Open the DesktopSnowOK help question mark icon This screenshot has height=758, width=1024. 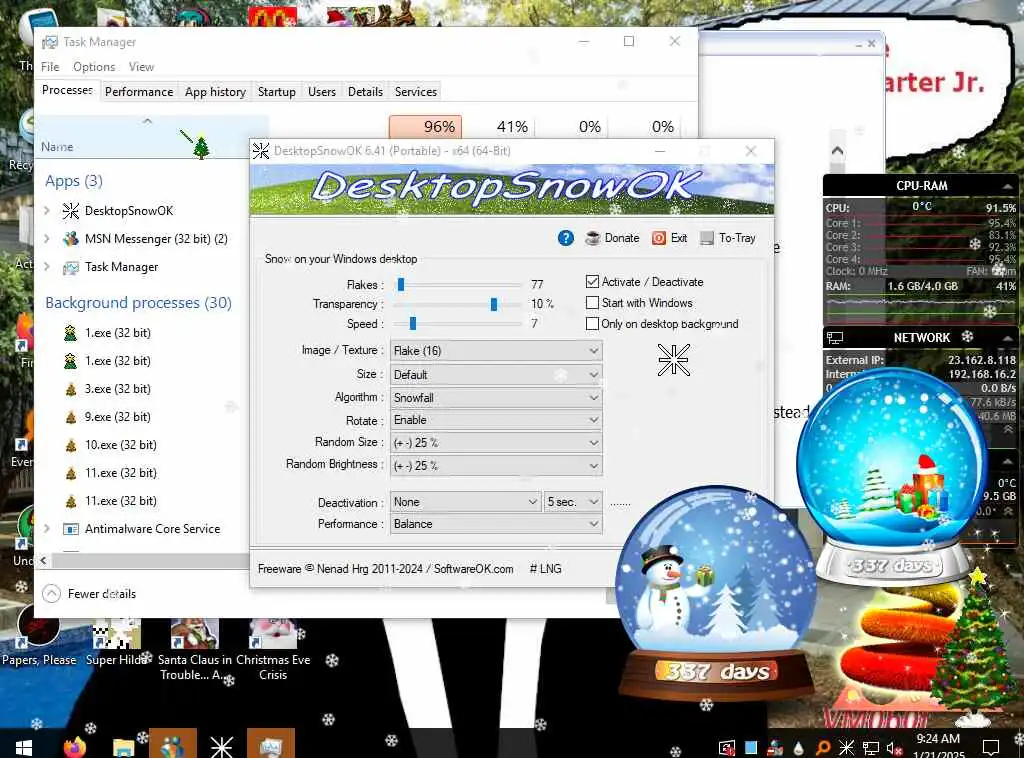click(566, 238)
